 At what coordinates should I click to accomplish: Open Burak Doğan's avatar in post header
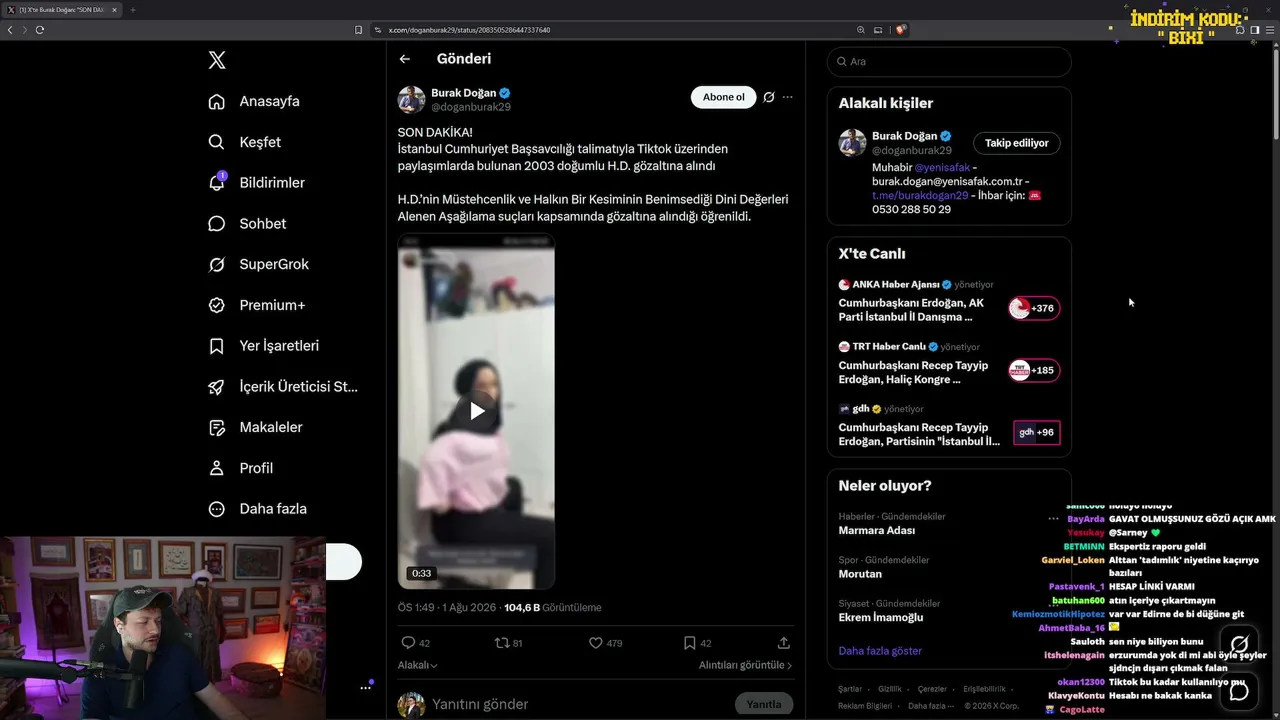pos(412,99)
